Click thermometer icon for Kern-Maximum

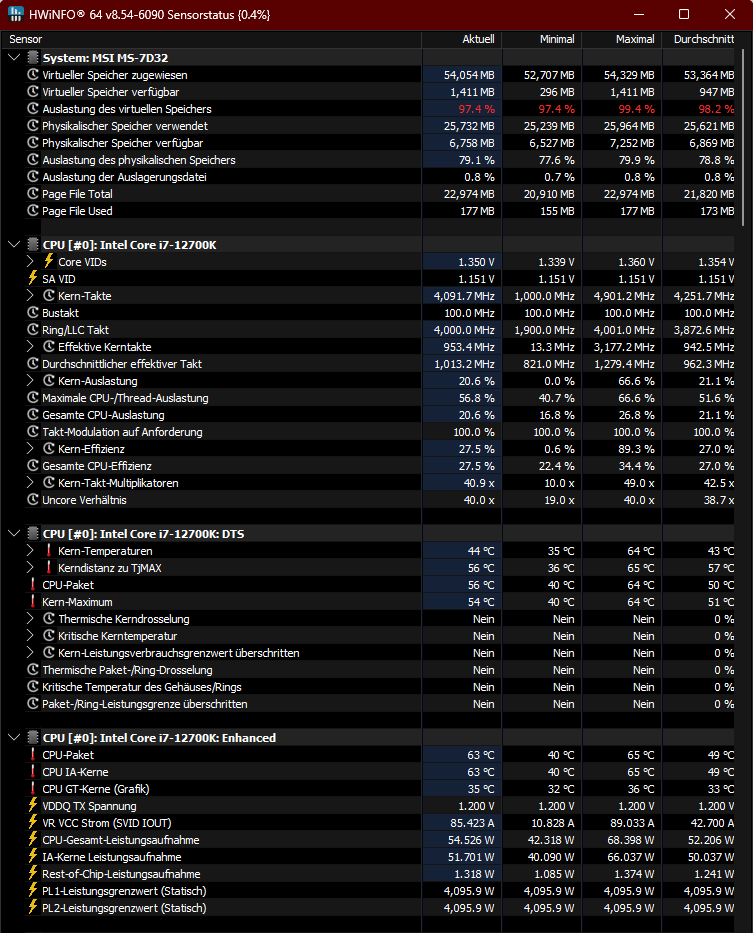[33, 602]
